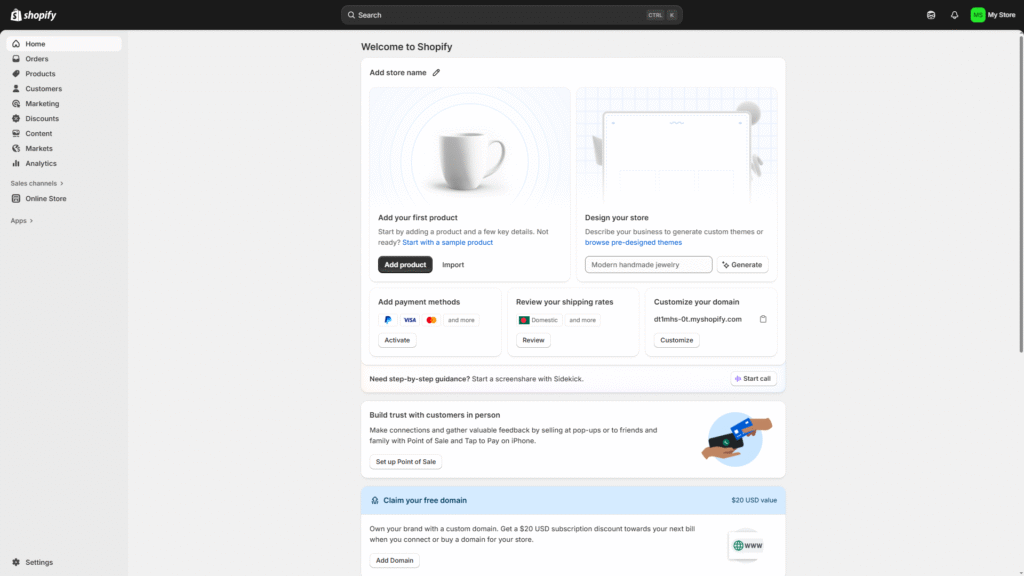Follow the 'Start with a sample product' link
The height and width of the screenshot is (576, 1024).
[x=447, y=242]
